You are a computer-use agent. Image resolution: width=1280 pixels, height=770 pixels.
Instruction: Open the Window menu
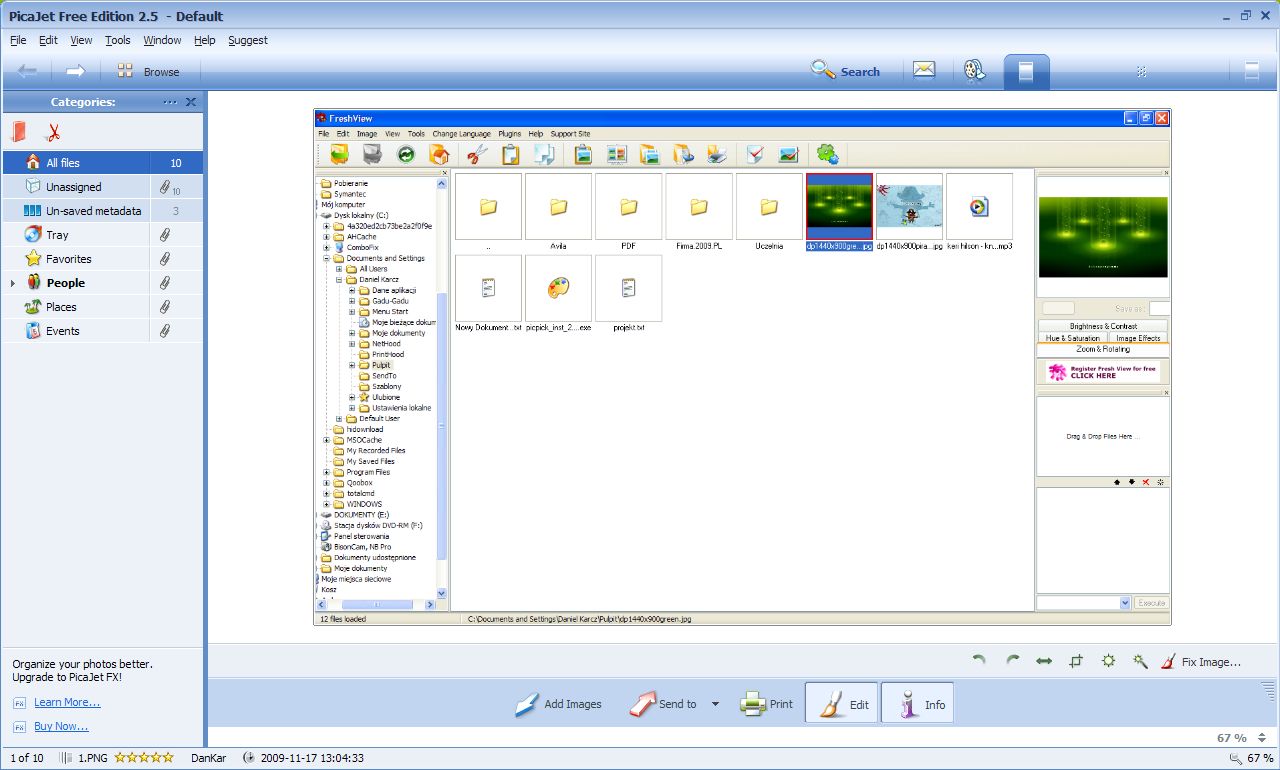point(162,40)
